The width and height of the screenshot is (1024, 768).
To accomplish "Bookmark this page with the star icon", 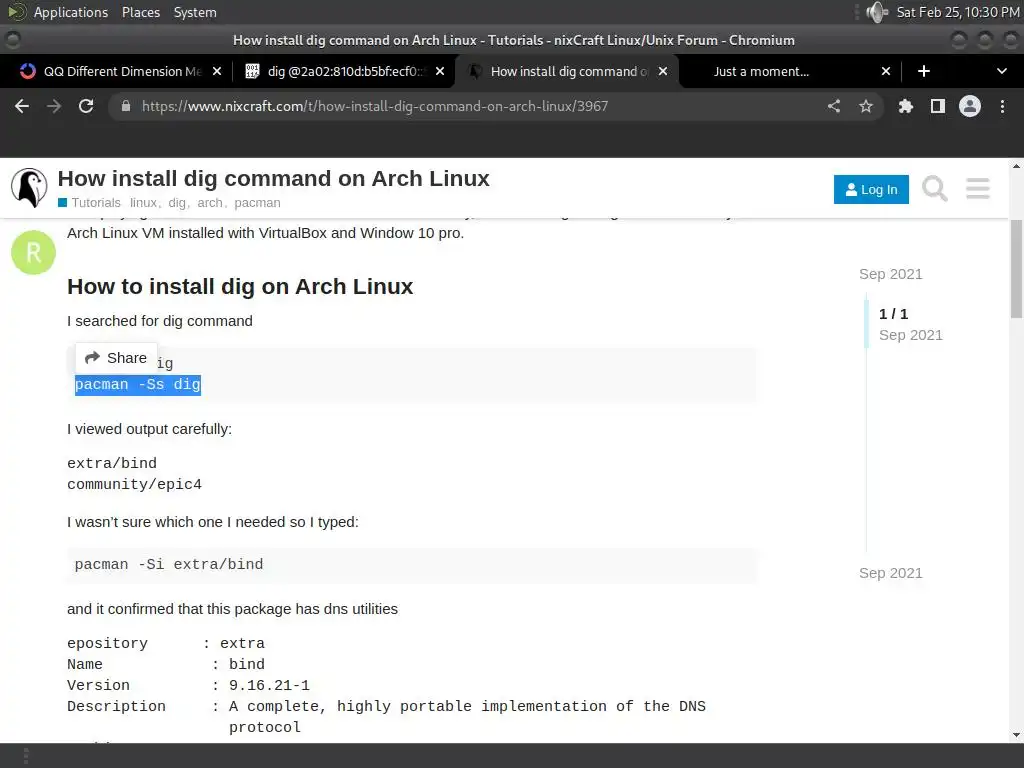I will pyautogui.click(x=866, y=106).
